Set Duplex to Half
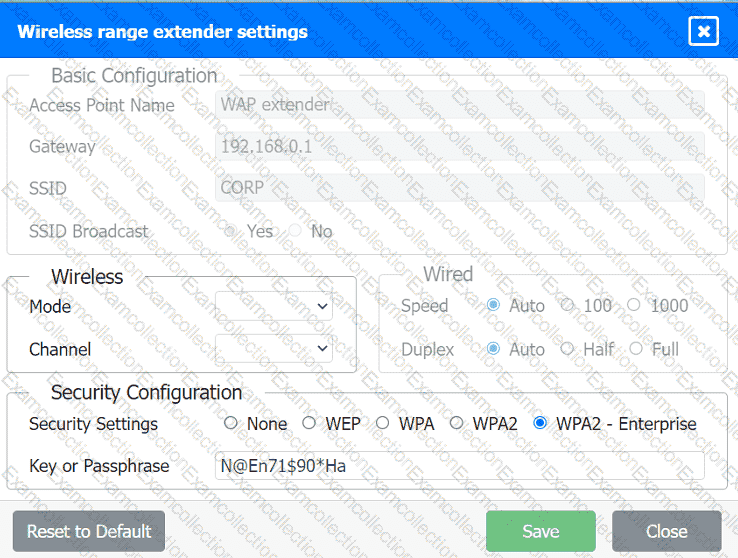This screenshot has width=738, height=558. click(x=567, y=349)
